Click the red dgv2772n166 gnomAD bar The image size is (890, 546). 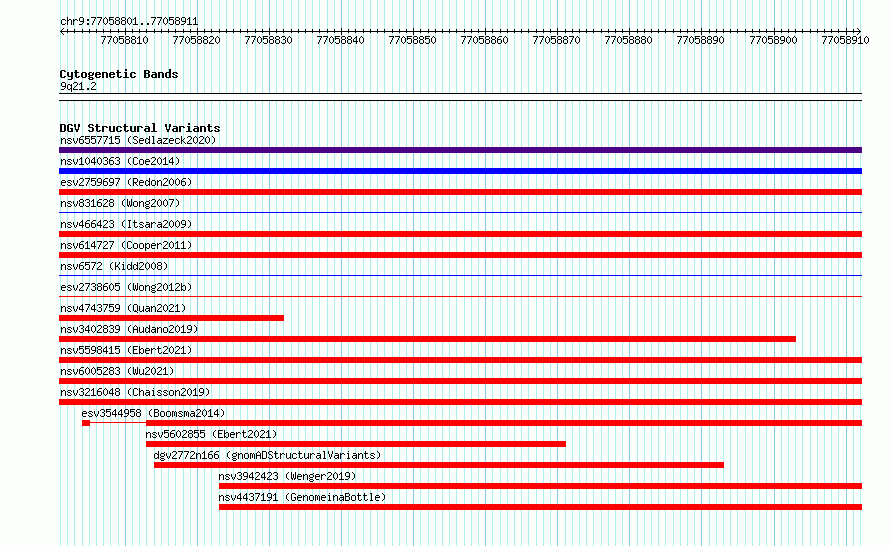click(439, 465)
